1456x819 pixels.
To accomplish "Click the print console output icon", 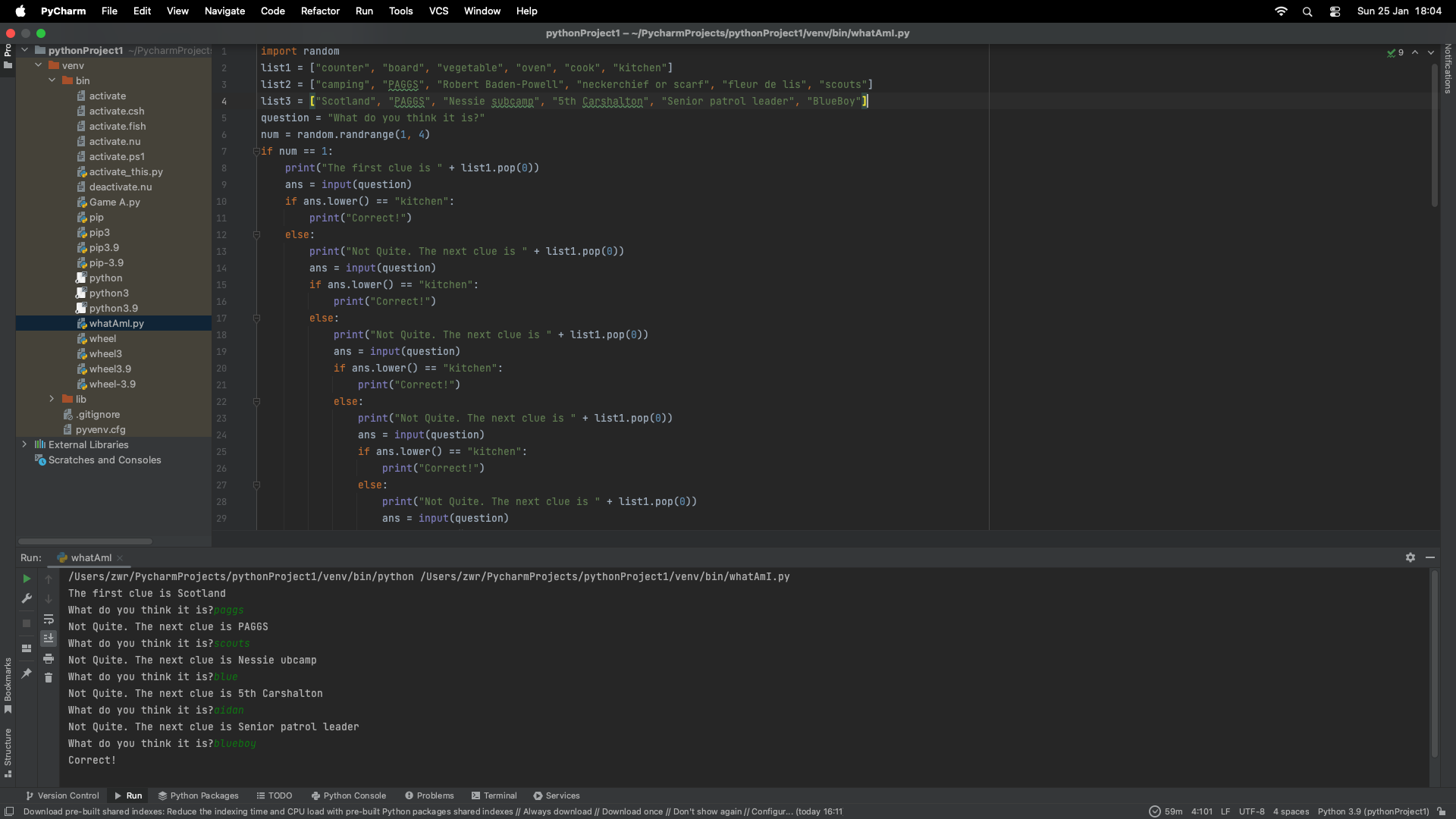I will [49, 658].
